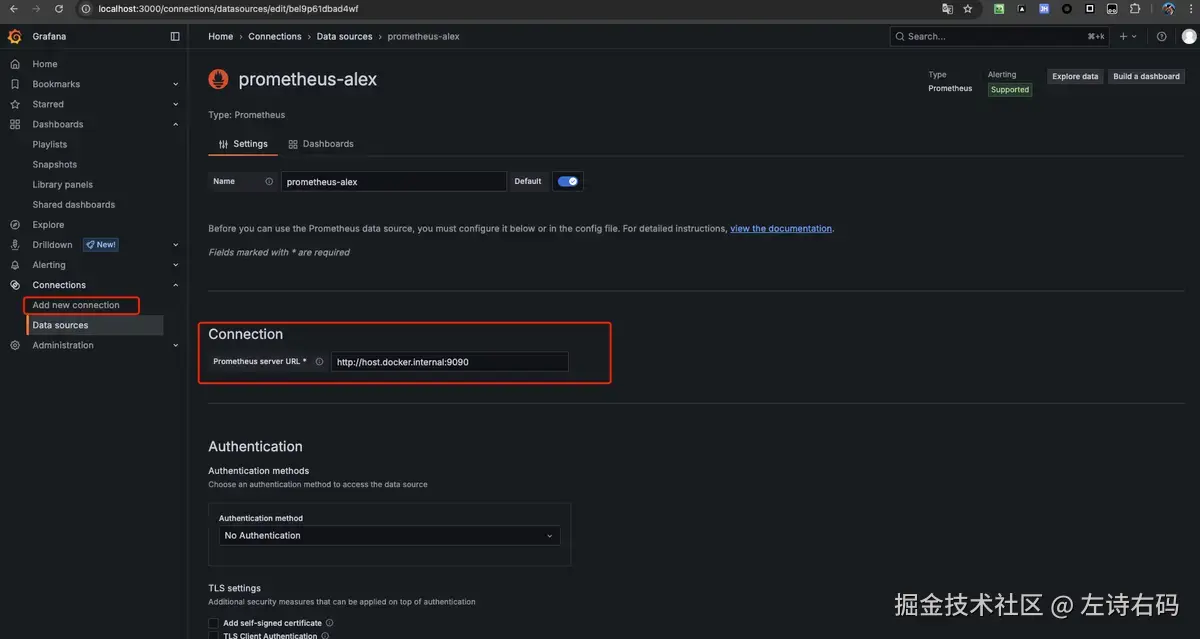Viewport: 1200px width, 639px height.
Task: Click the green face browser extension icon
Action: pyautogui.click(x=999, y=9)
